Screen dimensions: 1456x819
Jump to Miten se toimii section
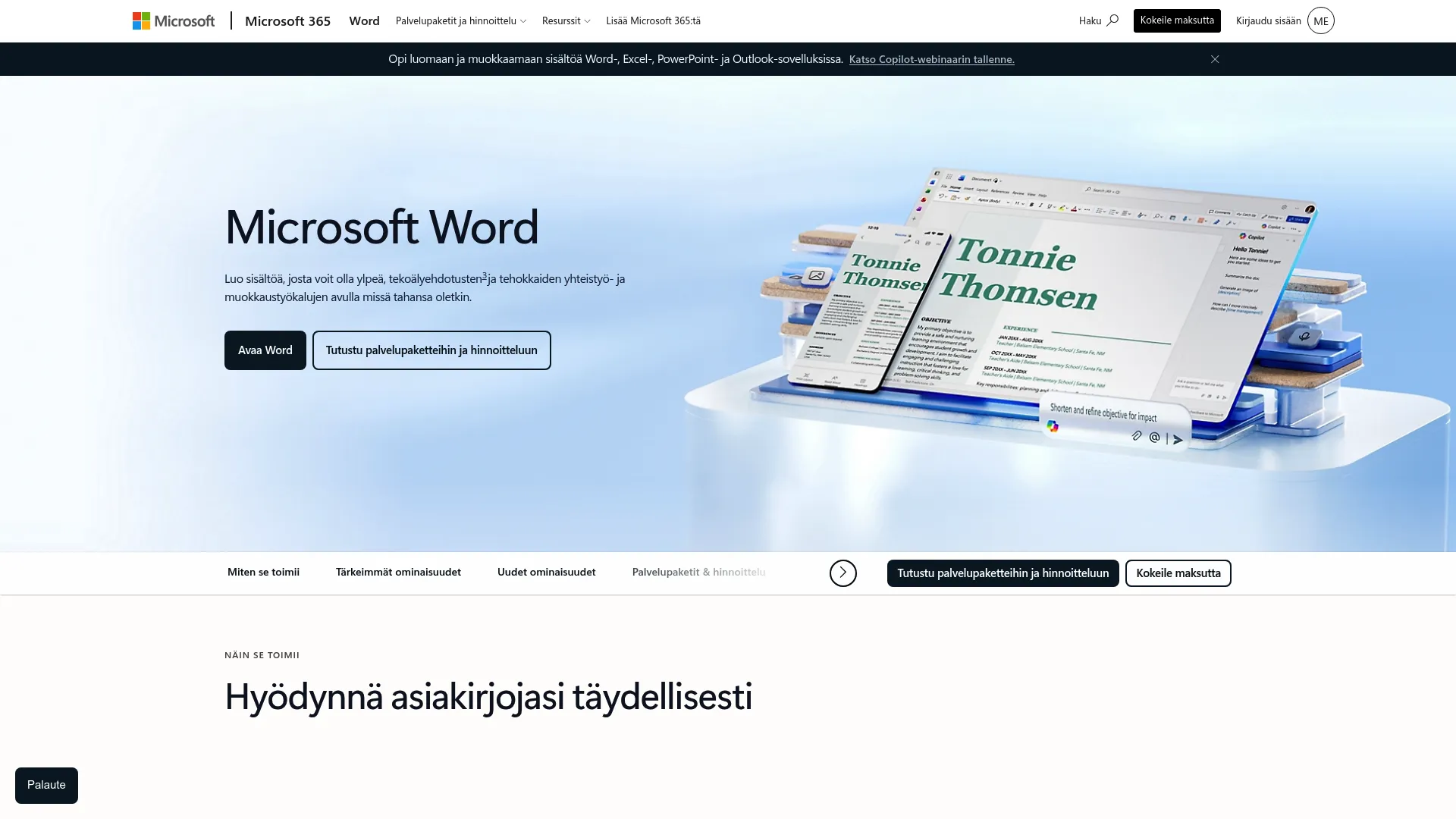tap(263, 573)
